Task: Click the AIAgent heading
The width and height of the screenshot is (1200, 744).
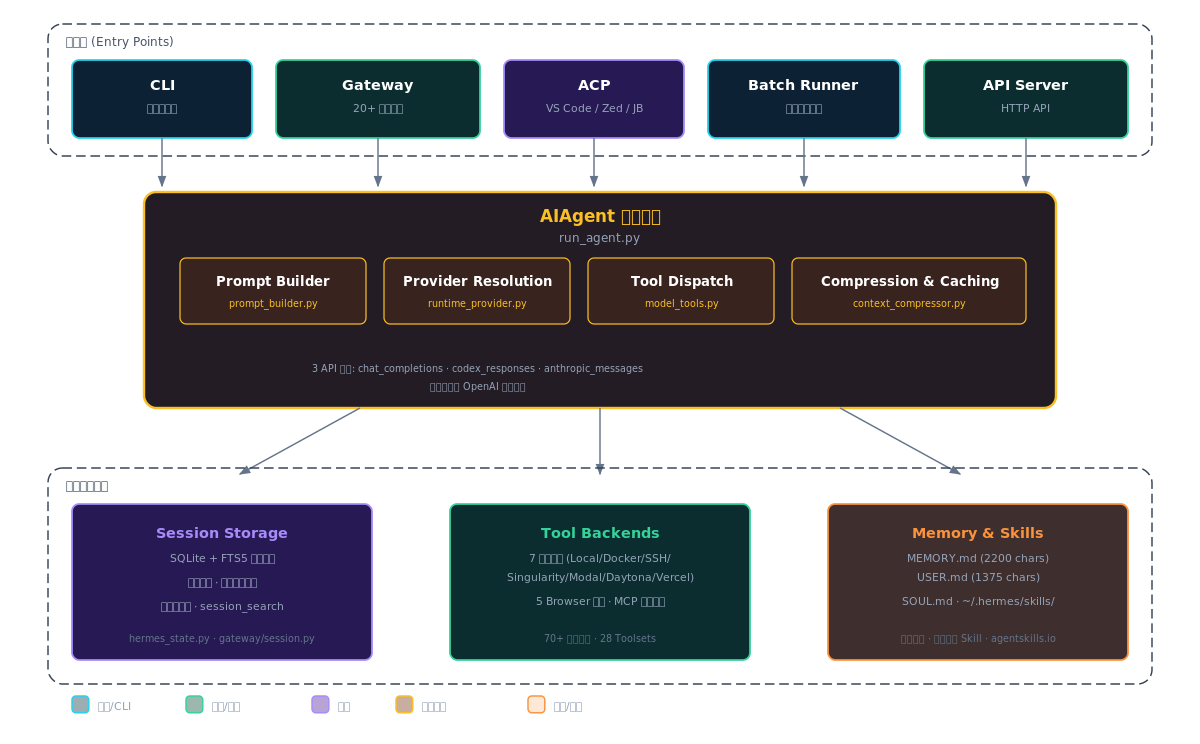Action: [600, 216]
